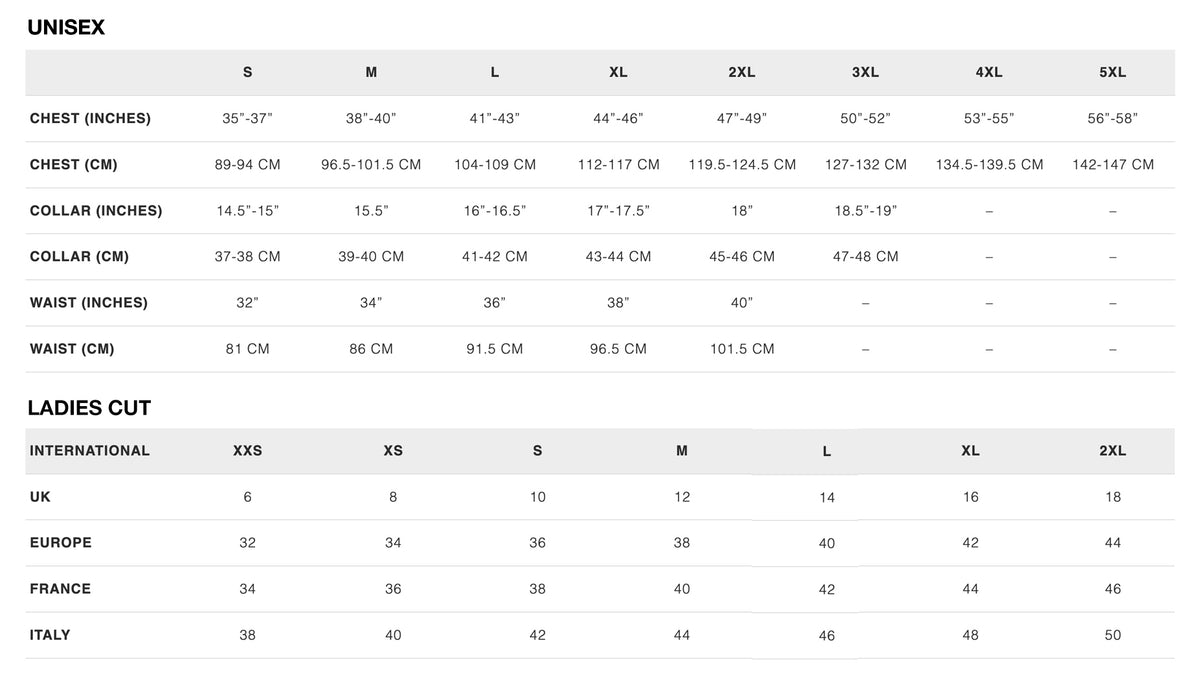
Task: Click the 5XL unisex column header
Action: tap(1112, 72)
